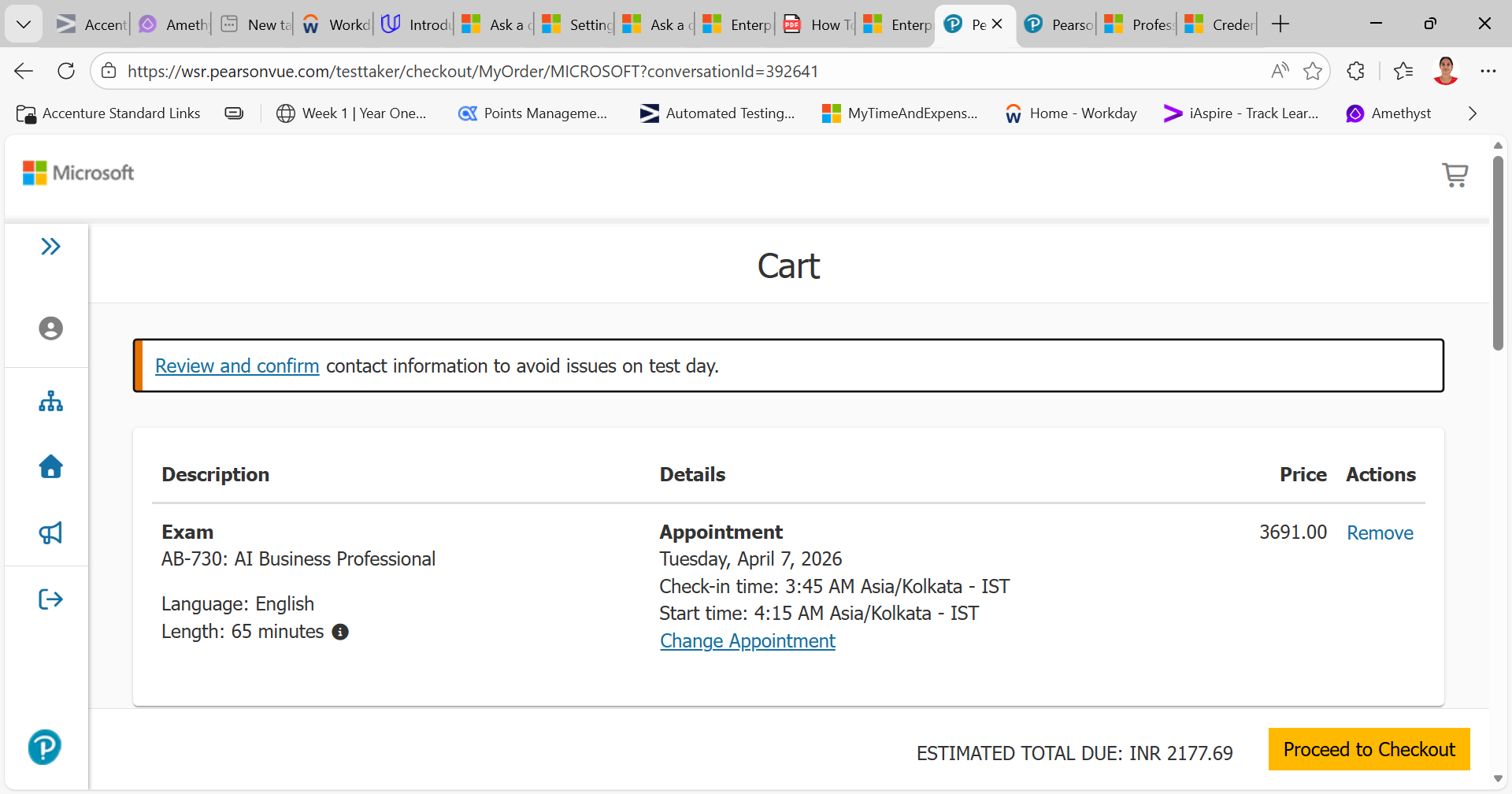Image resolution: width=1512 pixels, height=794 pixels.
Task: Click the exam name AB-730: AI Business Professional
Action: click(298, 559)
